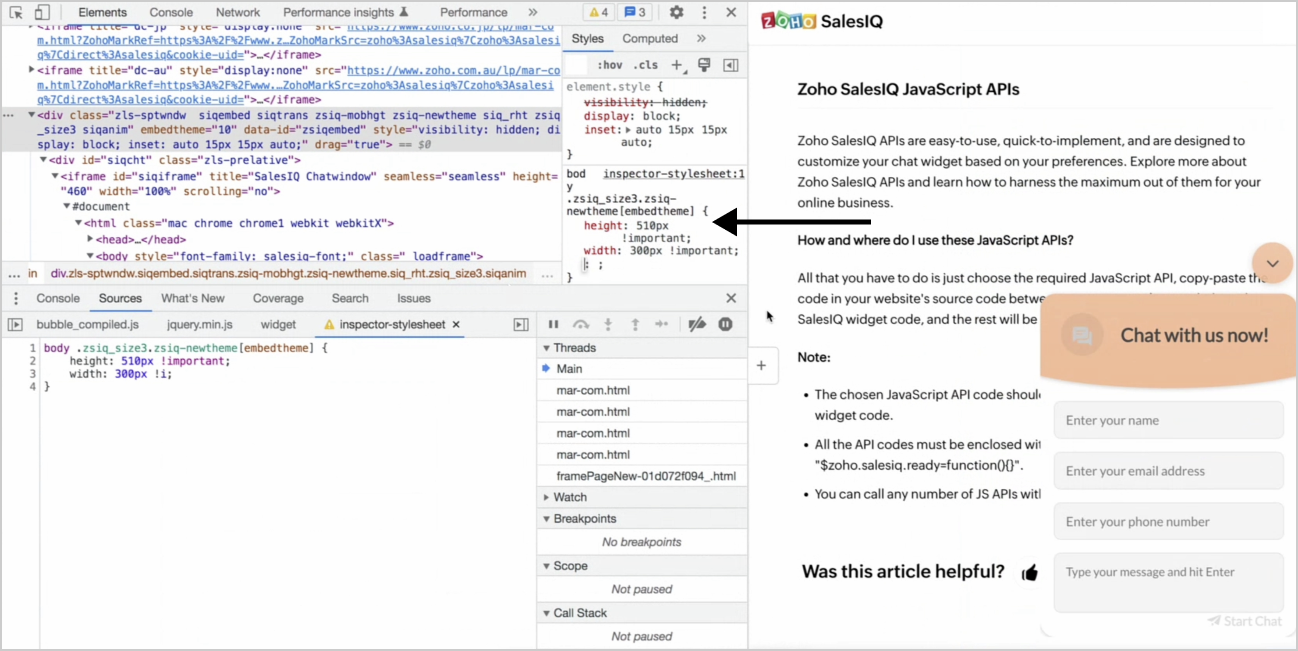This screenshot has height=651, width=1298.
Task: Open the Search drawer tab
Action: [x=350, y=298]
